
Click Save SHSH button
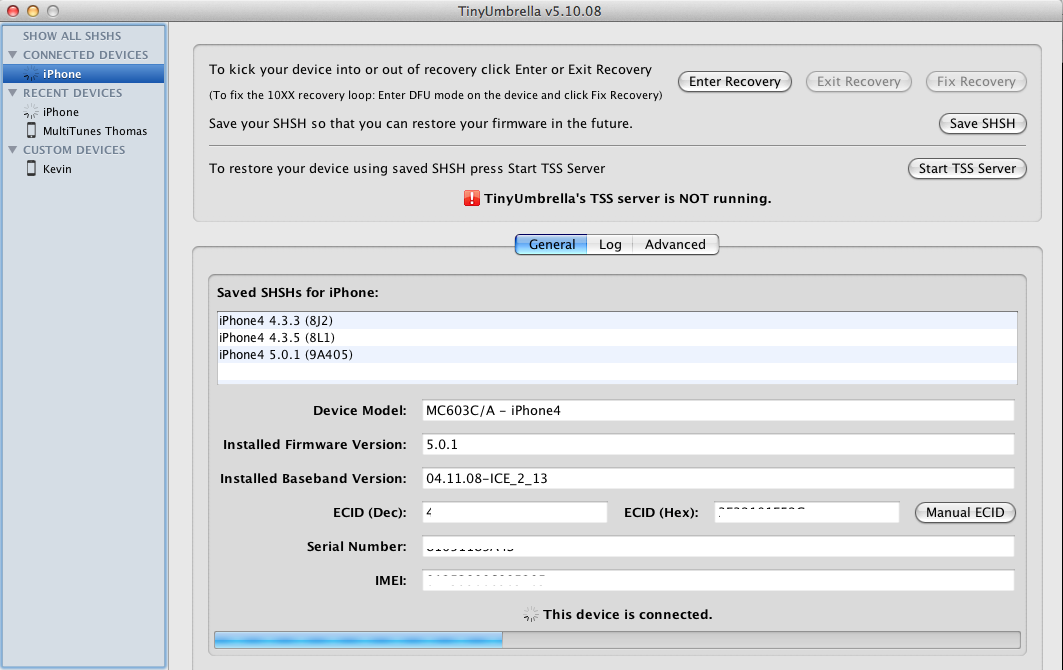coord(982,123)
